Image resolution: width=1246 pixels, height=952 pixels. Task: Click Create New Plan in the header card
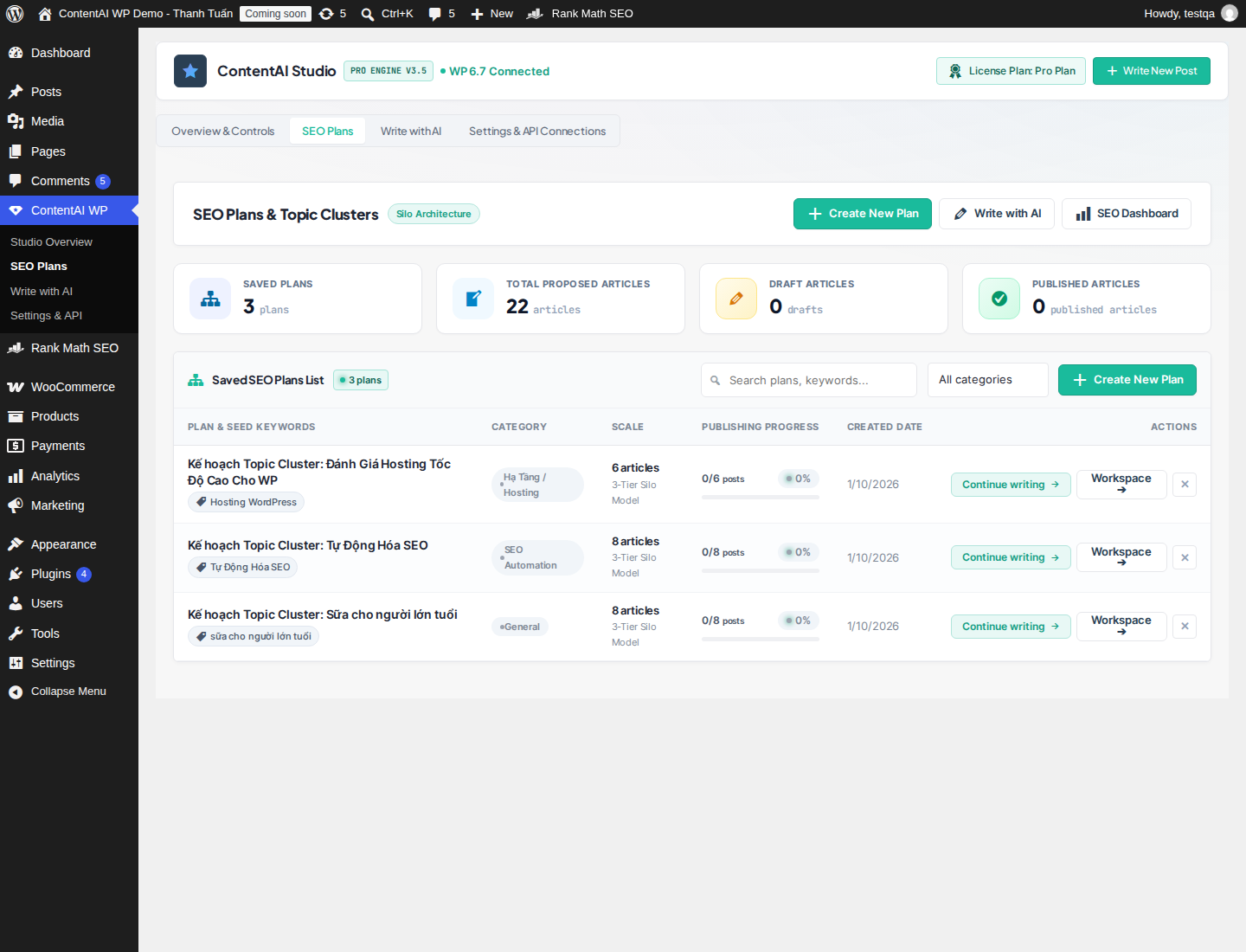tap(863, 214)
